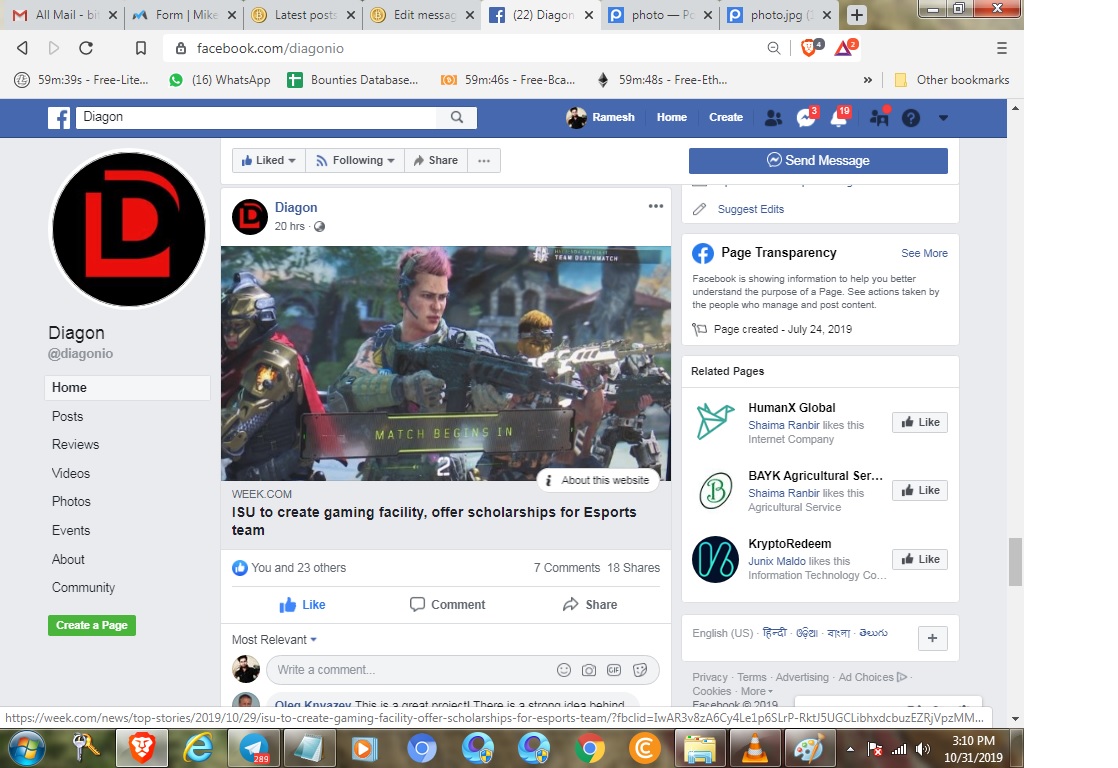Open Brave Rewards triangle icon
1118x768 pixels.
(844, 48)
